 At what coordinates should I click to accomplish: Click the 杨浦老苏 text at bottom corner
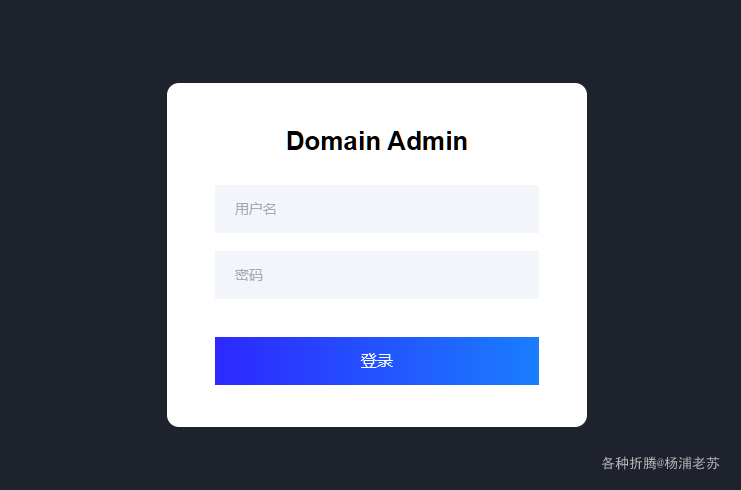[692, 463]
